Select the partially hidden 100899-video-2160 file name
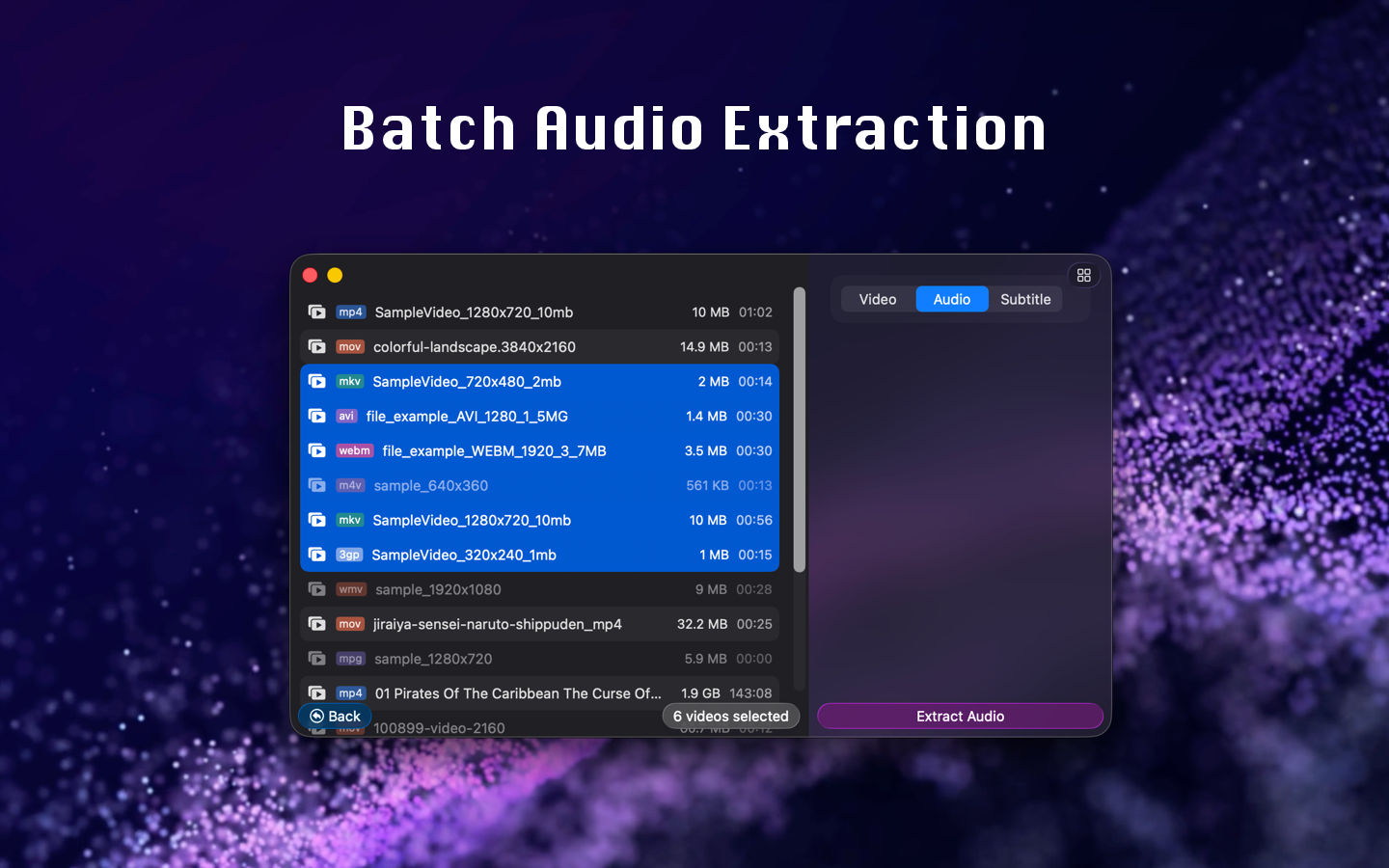Viewport: 1389px width, 868px height. [x=439, y=728]
